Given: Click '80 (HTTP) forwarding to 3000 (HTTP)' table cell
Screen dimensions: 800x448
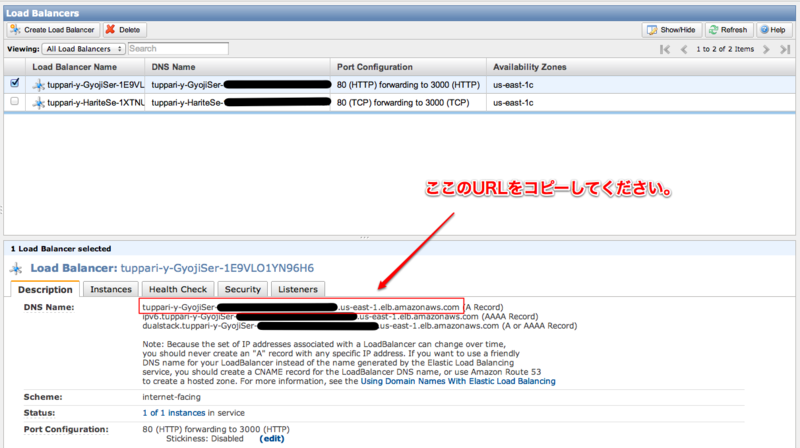Looking at the screenshot, I should click(x=408, y=85).
